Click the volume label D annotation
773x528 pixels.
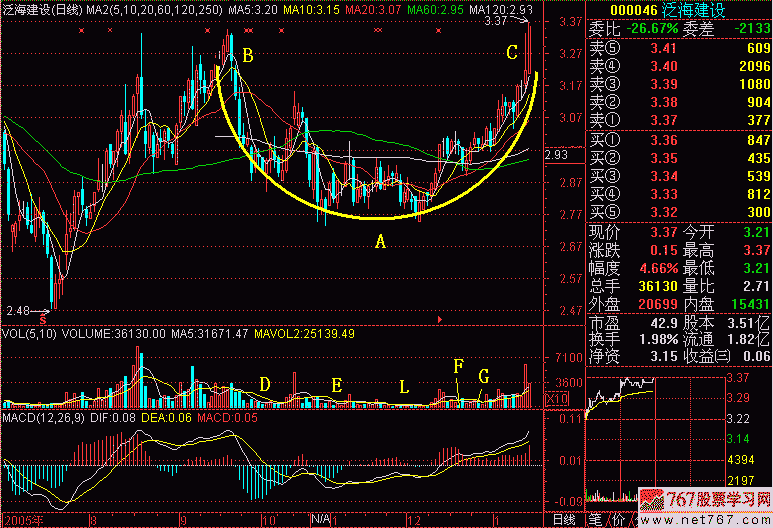264,384
